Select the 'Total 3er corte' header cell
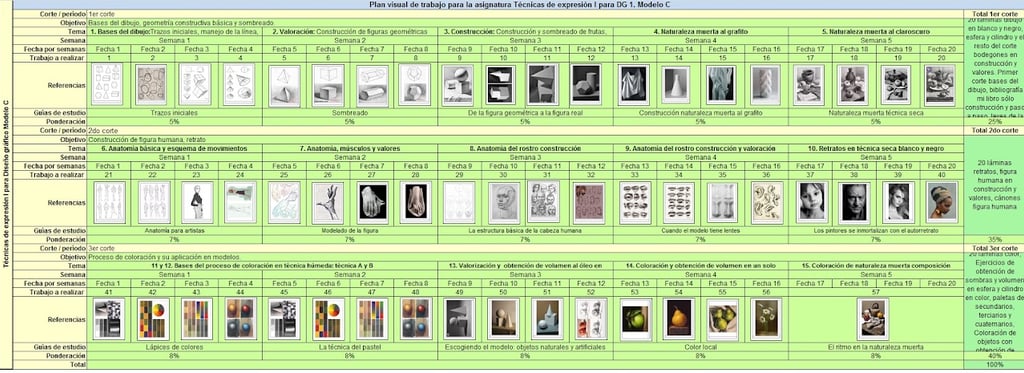This screenshot has width=1024, height=373. coord(993,249)
